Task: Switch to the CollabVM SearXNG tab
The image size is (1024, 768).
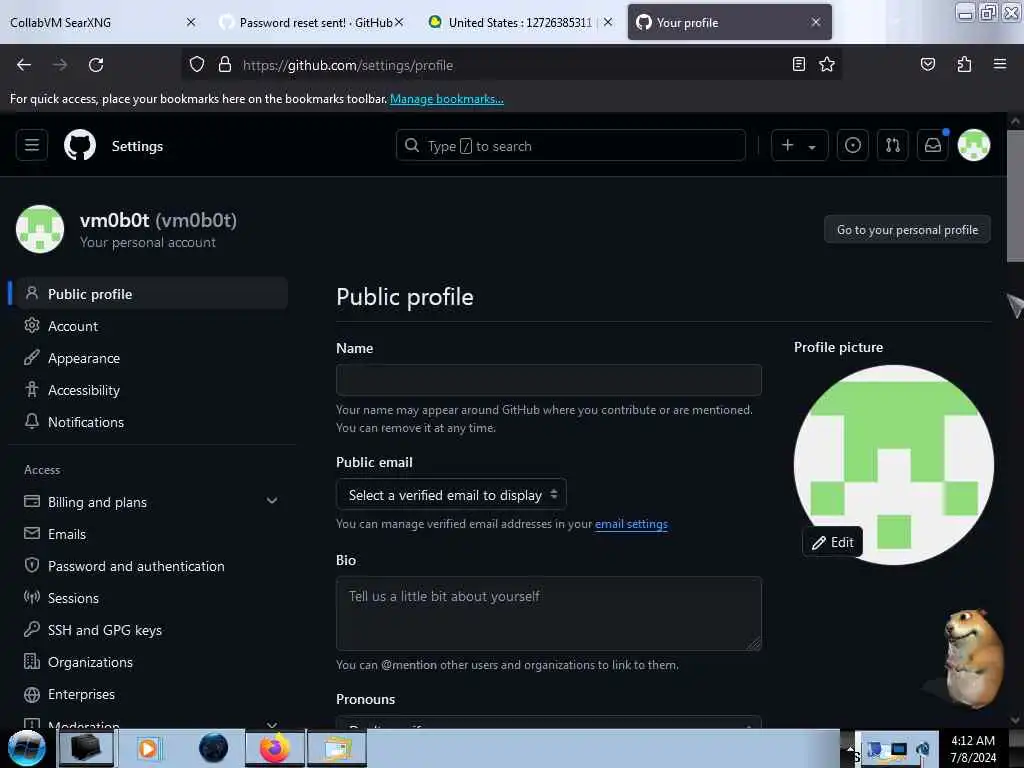Action: click(101, 22)
